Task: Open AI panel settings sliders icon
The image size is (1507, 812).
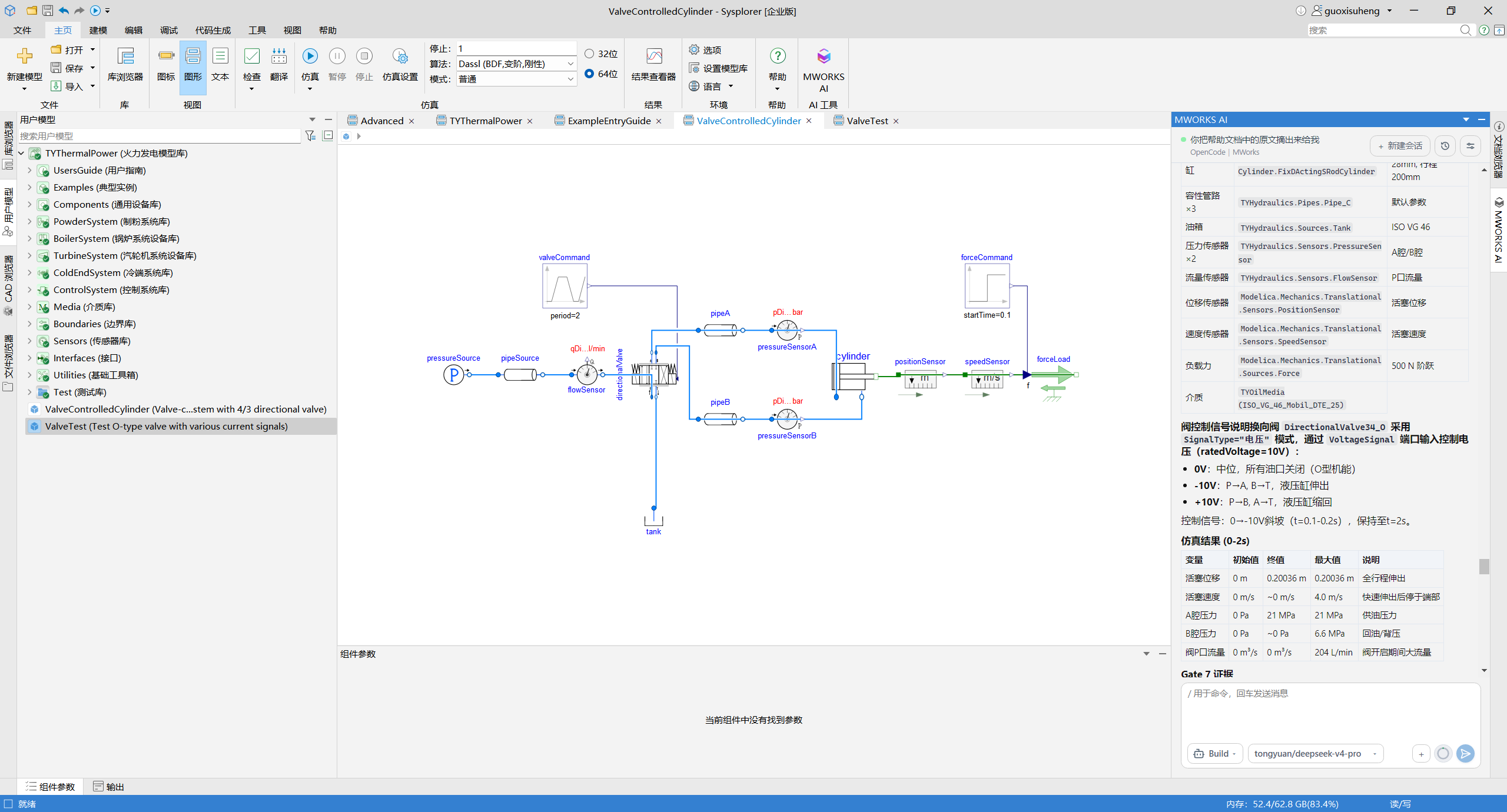Action: coord(1471,146)
